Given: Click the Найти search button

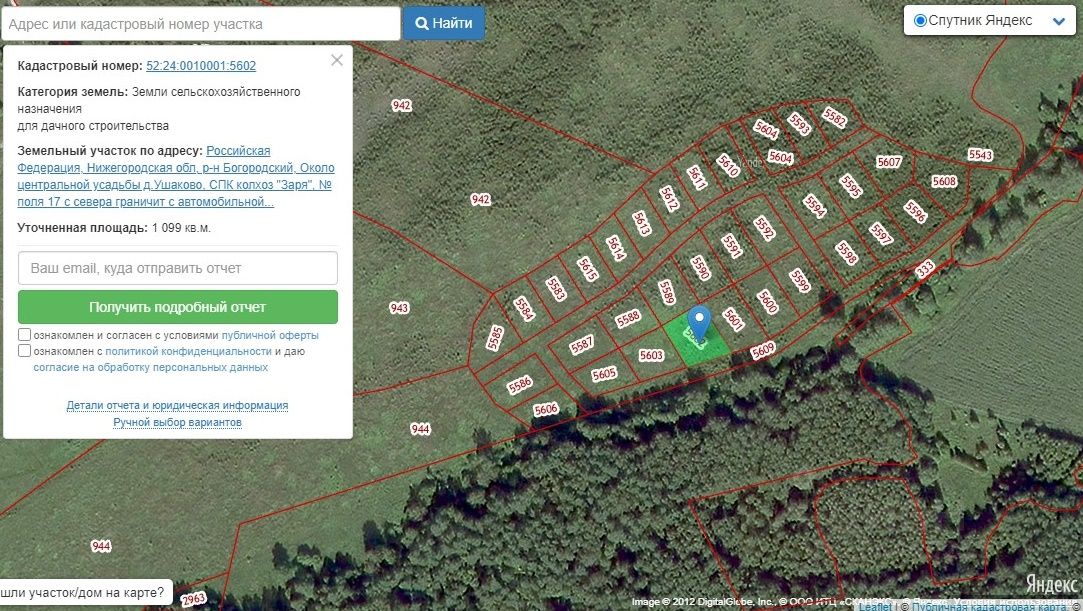Looking at the screenshot, I should pos(443,23).
